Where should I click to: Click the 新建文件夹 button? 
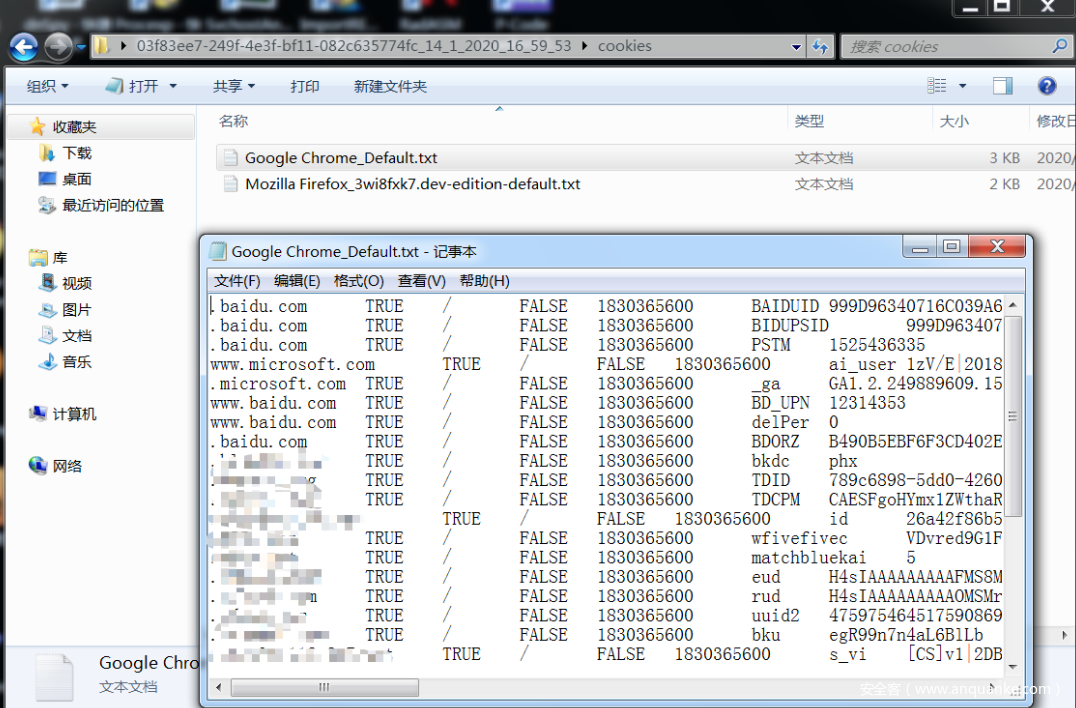pos(390,86)
